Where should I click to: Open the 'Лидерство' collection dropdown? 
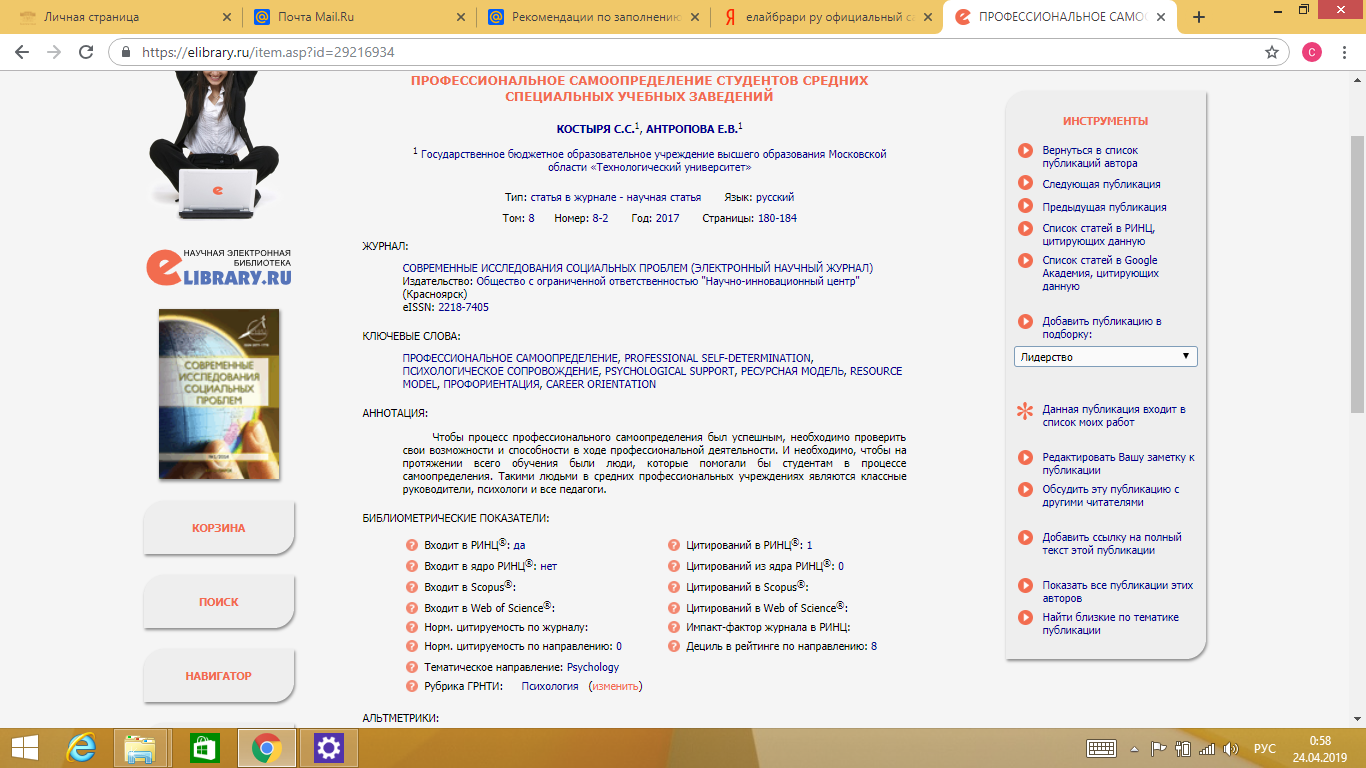[x=1105, y=357]
